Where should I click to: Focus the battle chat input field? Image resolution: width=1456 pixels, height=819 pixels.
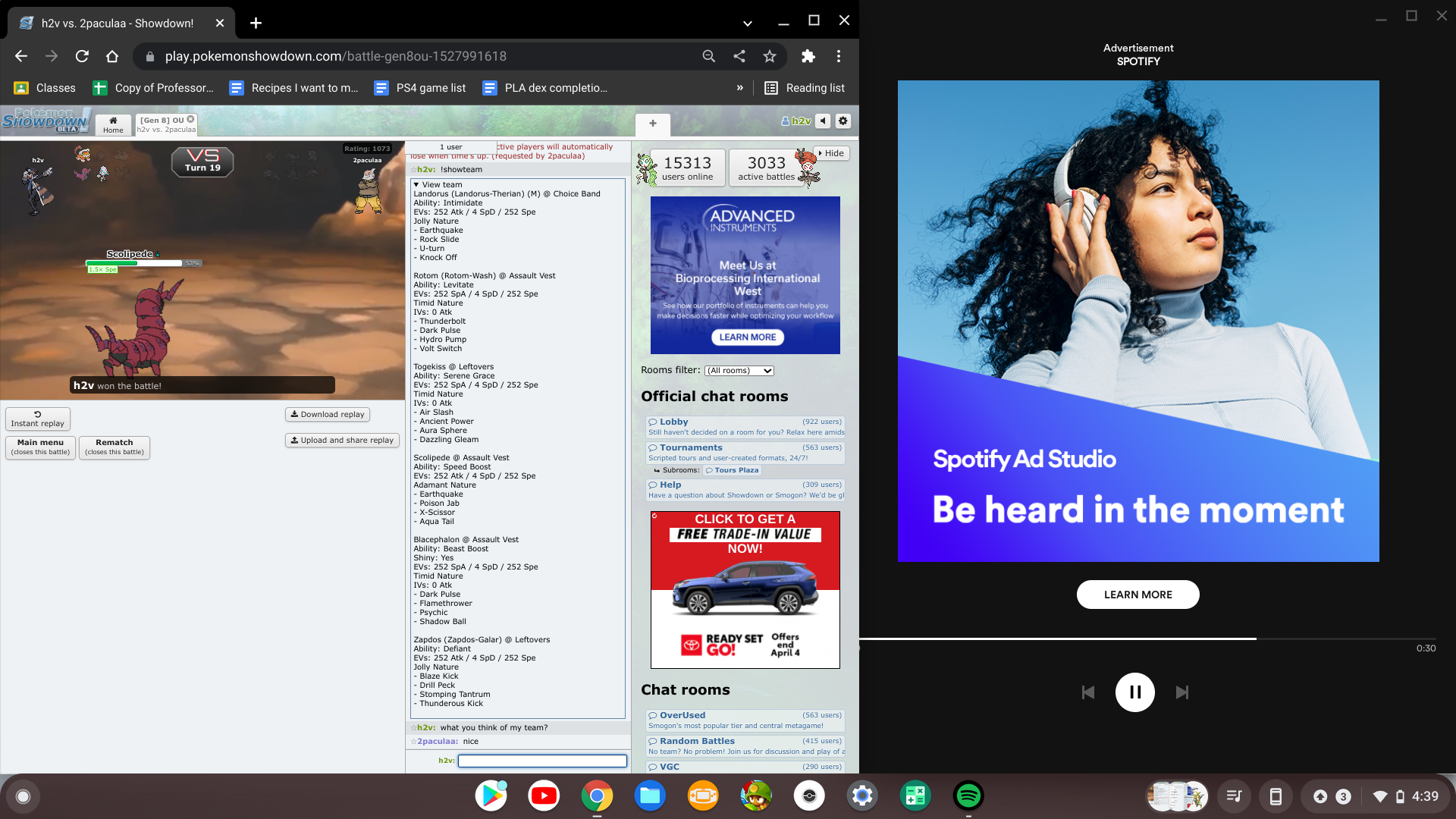click(x=542, y=761)
